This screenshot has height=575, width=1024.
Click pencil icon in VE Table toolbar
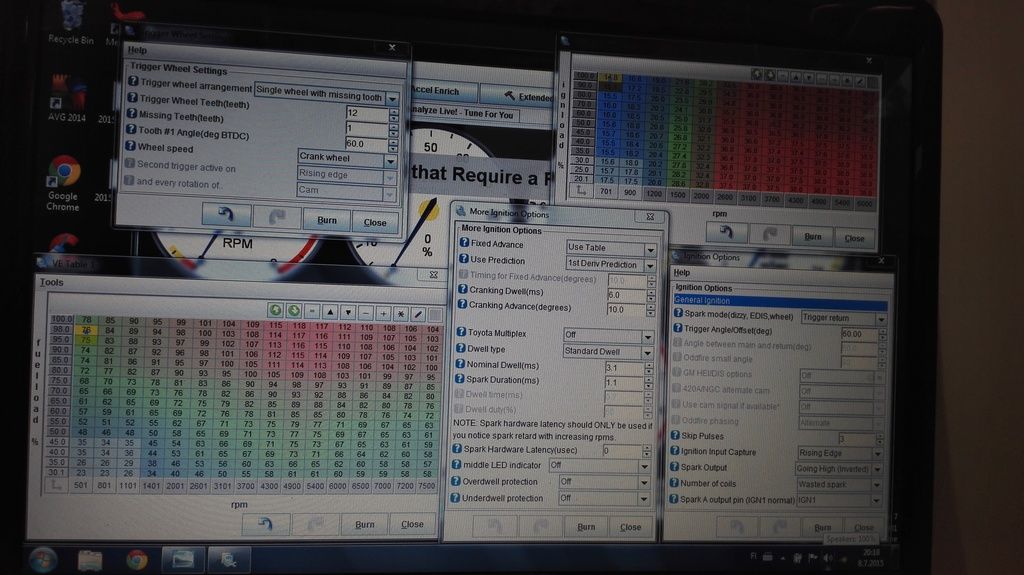[419, 314]
